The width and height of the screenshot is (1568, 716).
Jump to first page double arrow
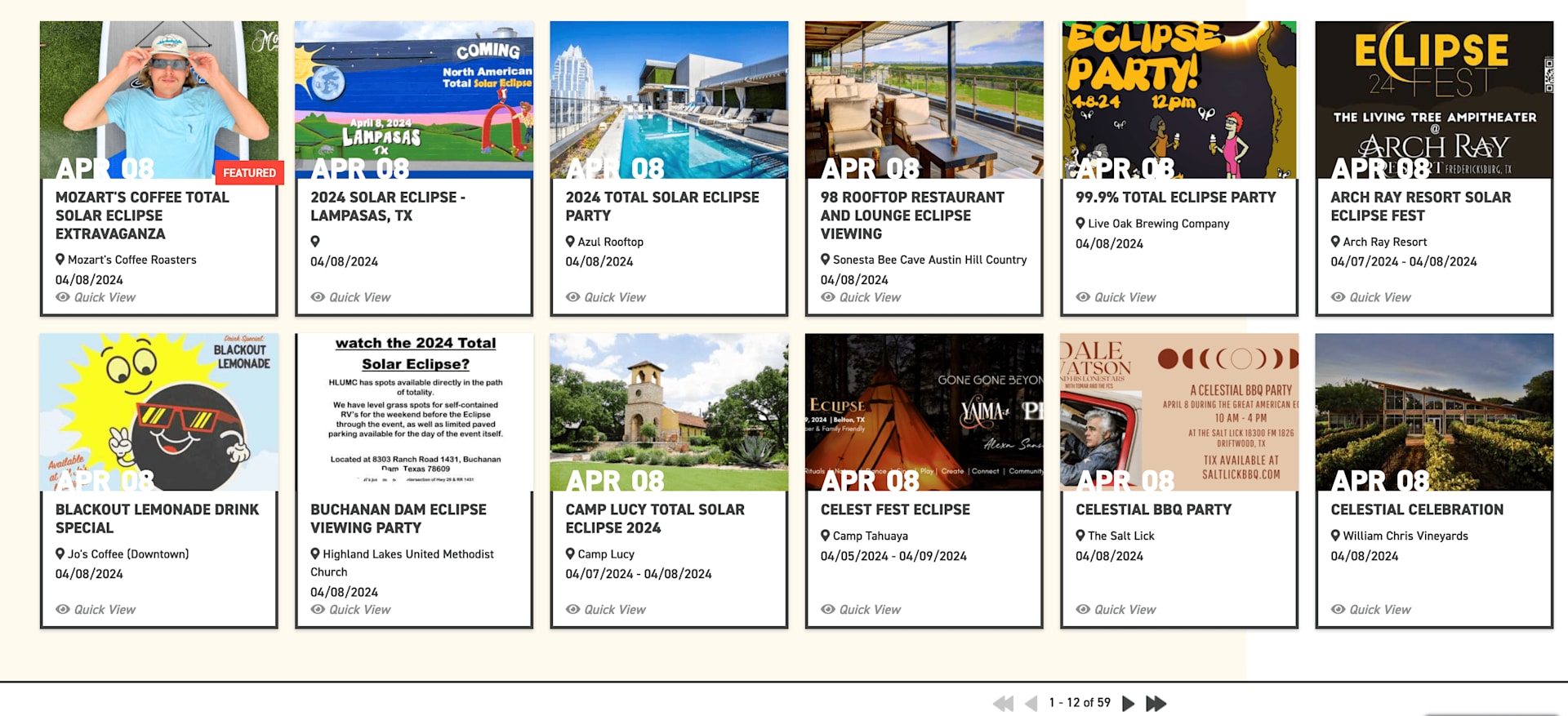pos(1004,703)
